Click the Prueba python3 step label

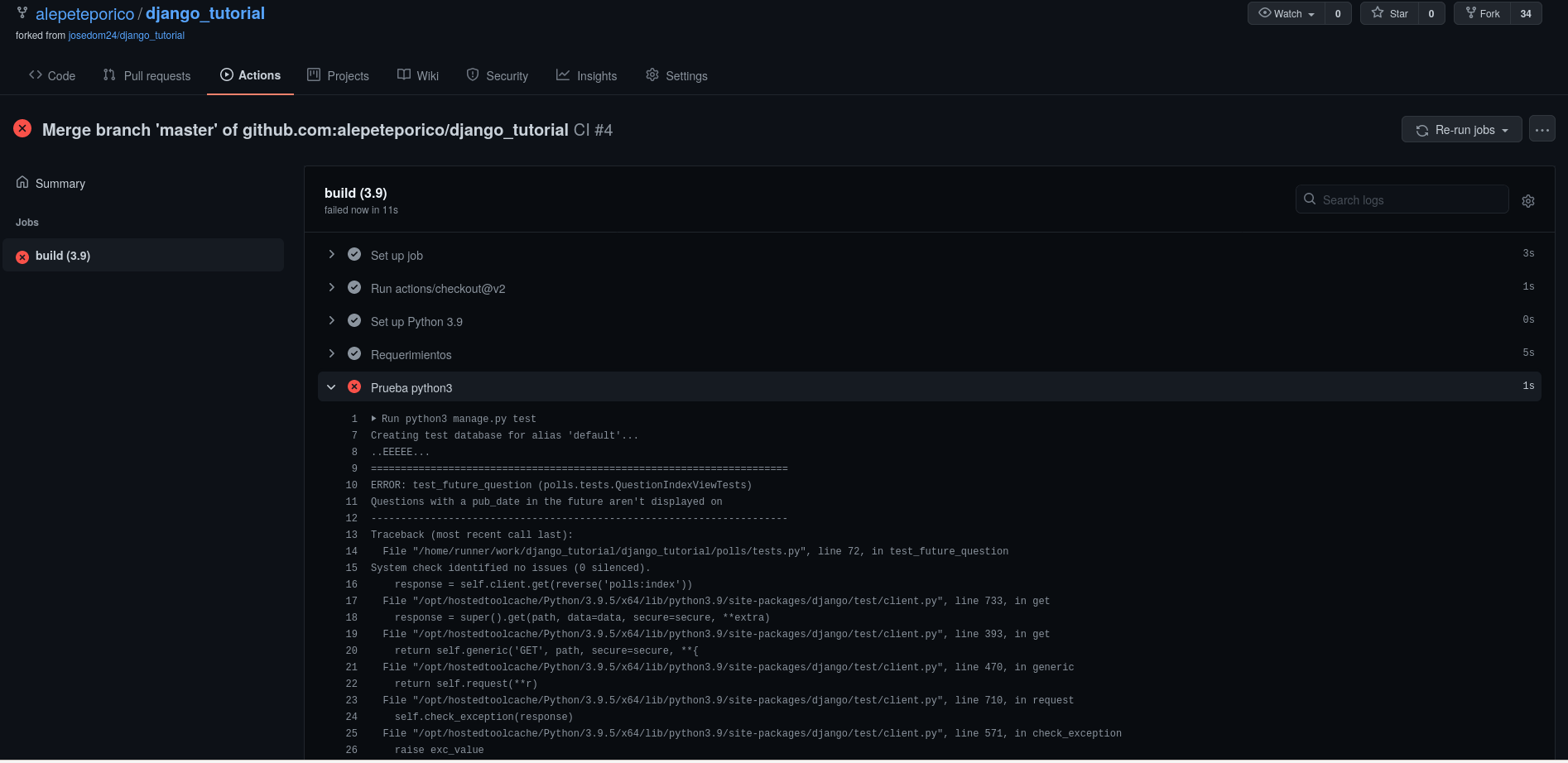pyautogui.click(x=411, y=388)
